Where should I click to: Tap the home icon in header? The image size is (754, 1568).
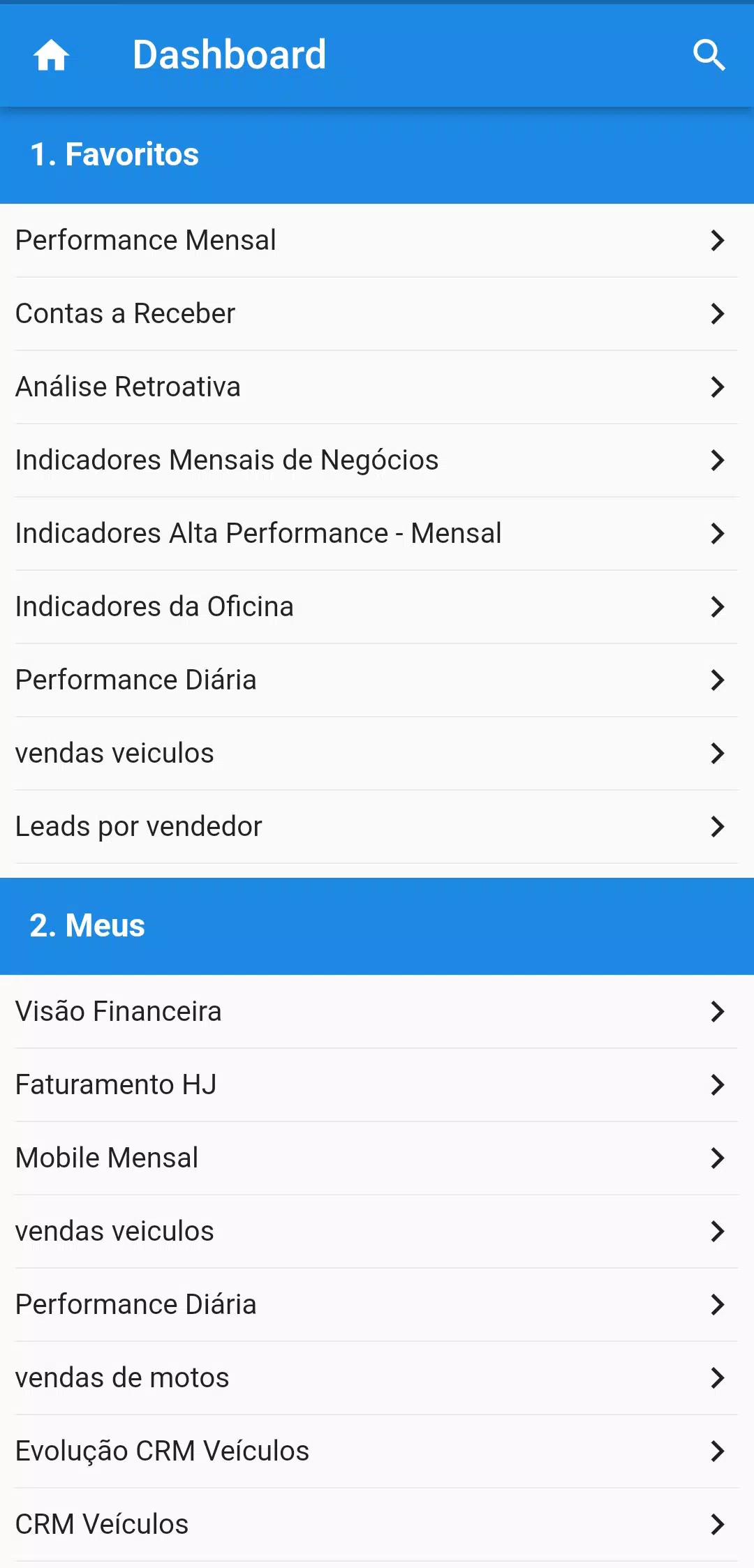point(51,55)
